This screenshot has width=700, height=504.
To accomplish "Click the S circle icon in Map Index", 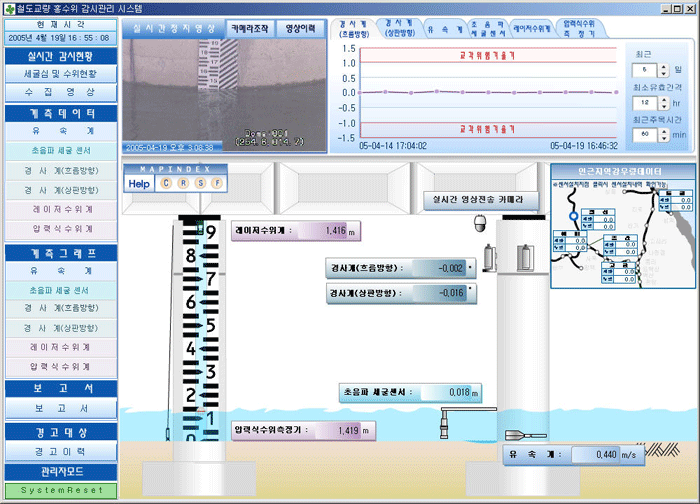I will click(200, 184).
